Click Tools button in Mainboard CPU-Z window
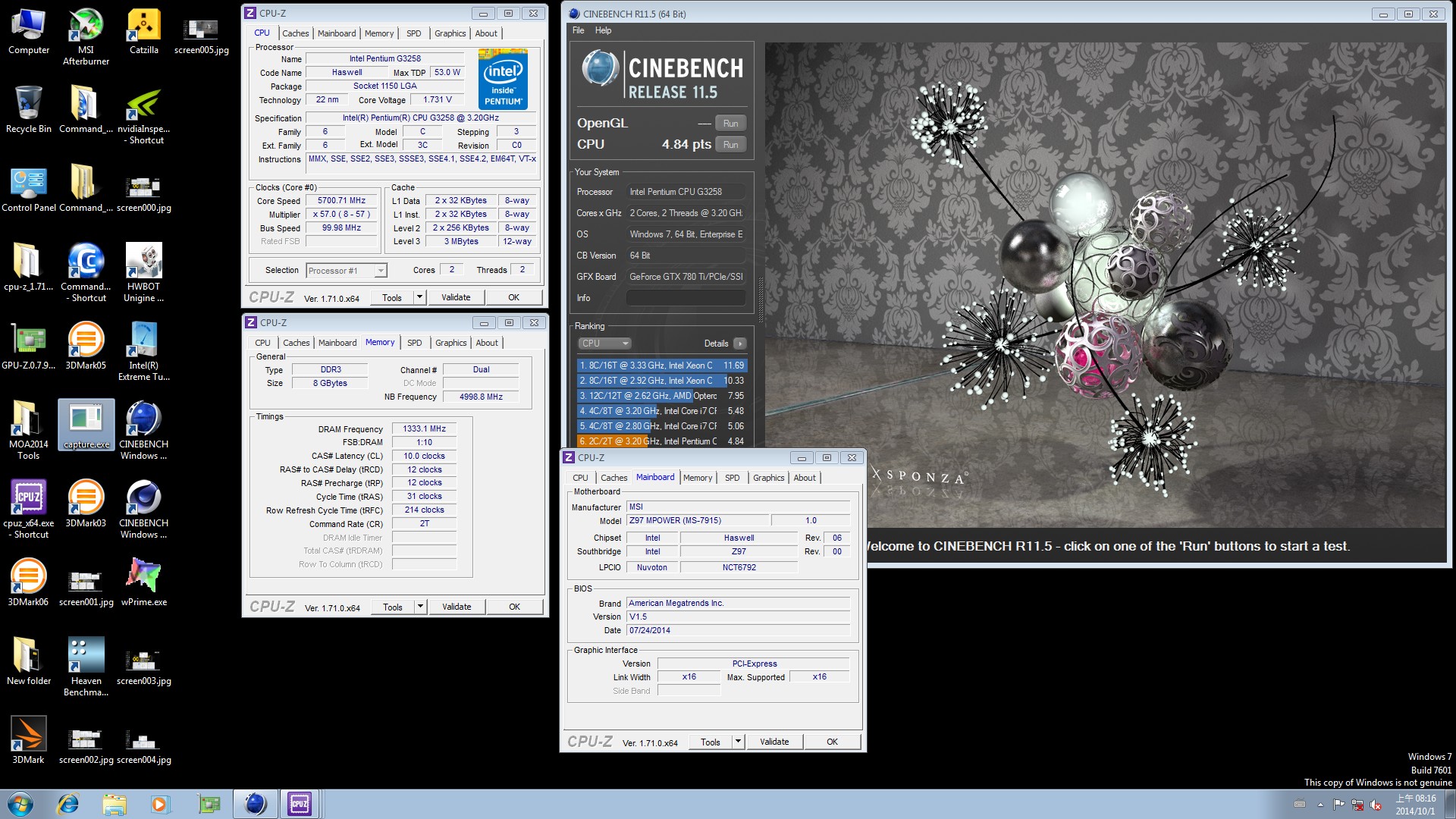The height and width of the screenshot is (819, 1456). pyautogui.click(x=711, y=742)
